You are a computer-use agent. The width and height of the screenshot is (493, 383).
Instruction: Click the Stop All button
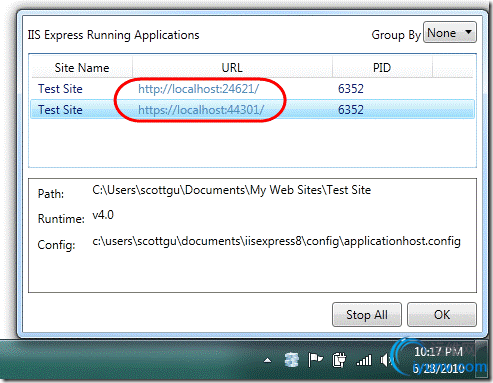[367, 314]
